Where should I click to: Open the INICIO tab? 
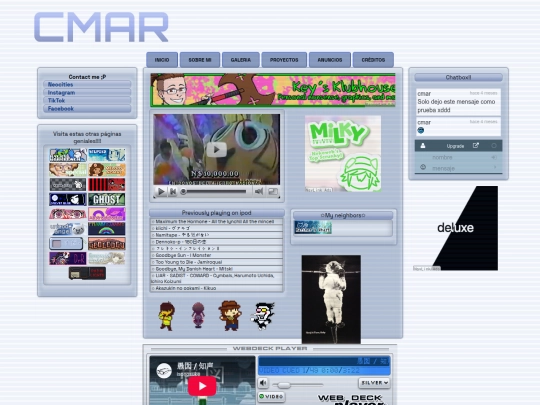tap(162, 60)
